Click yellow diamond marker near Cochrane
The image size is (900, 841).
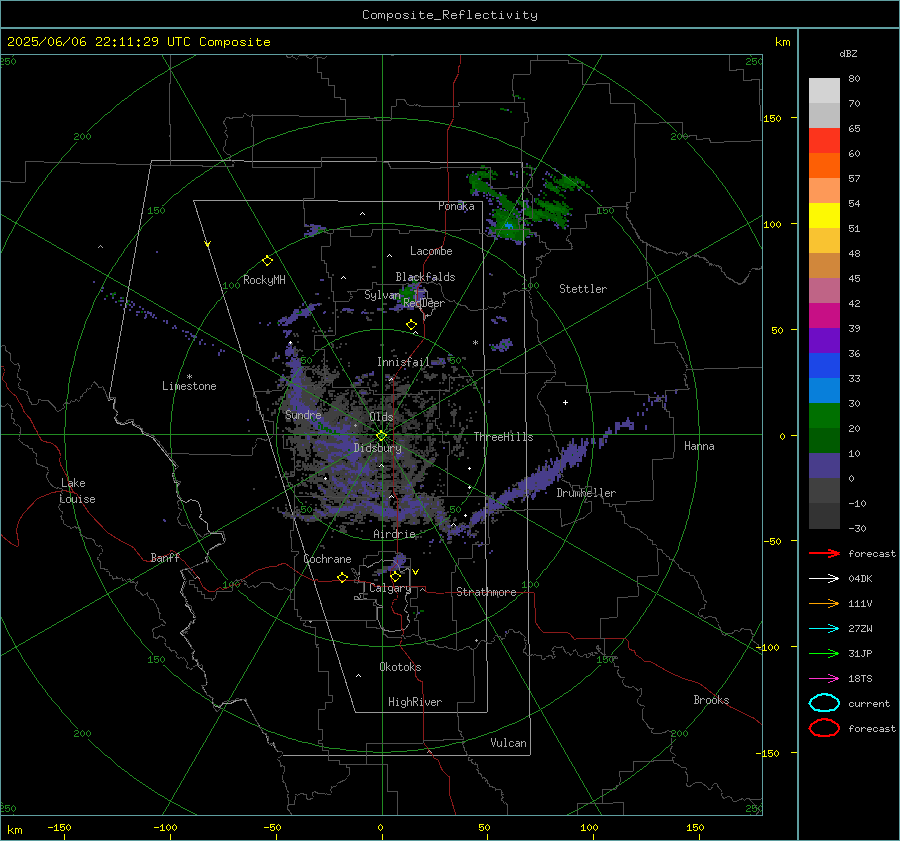[x=342, y=578]
